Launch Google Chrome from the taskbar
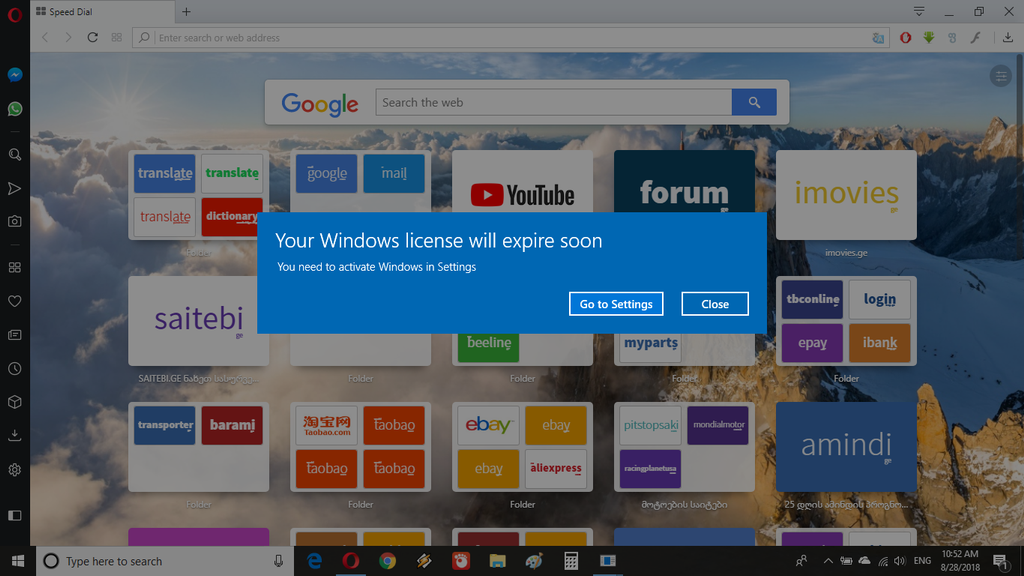 (387, 561)
